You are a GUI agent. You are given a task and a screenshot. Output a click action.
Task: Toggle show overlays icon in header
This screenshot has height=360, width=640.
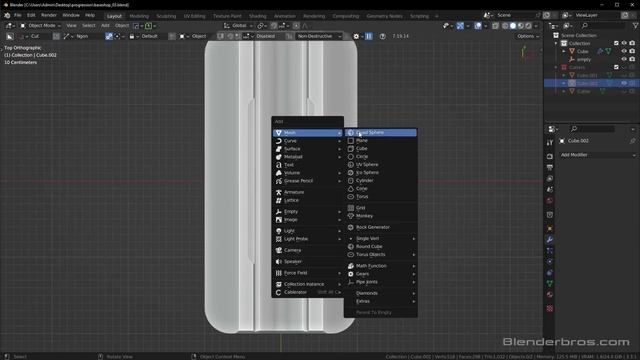click(478, 26)
